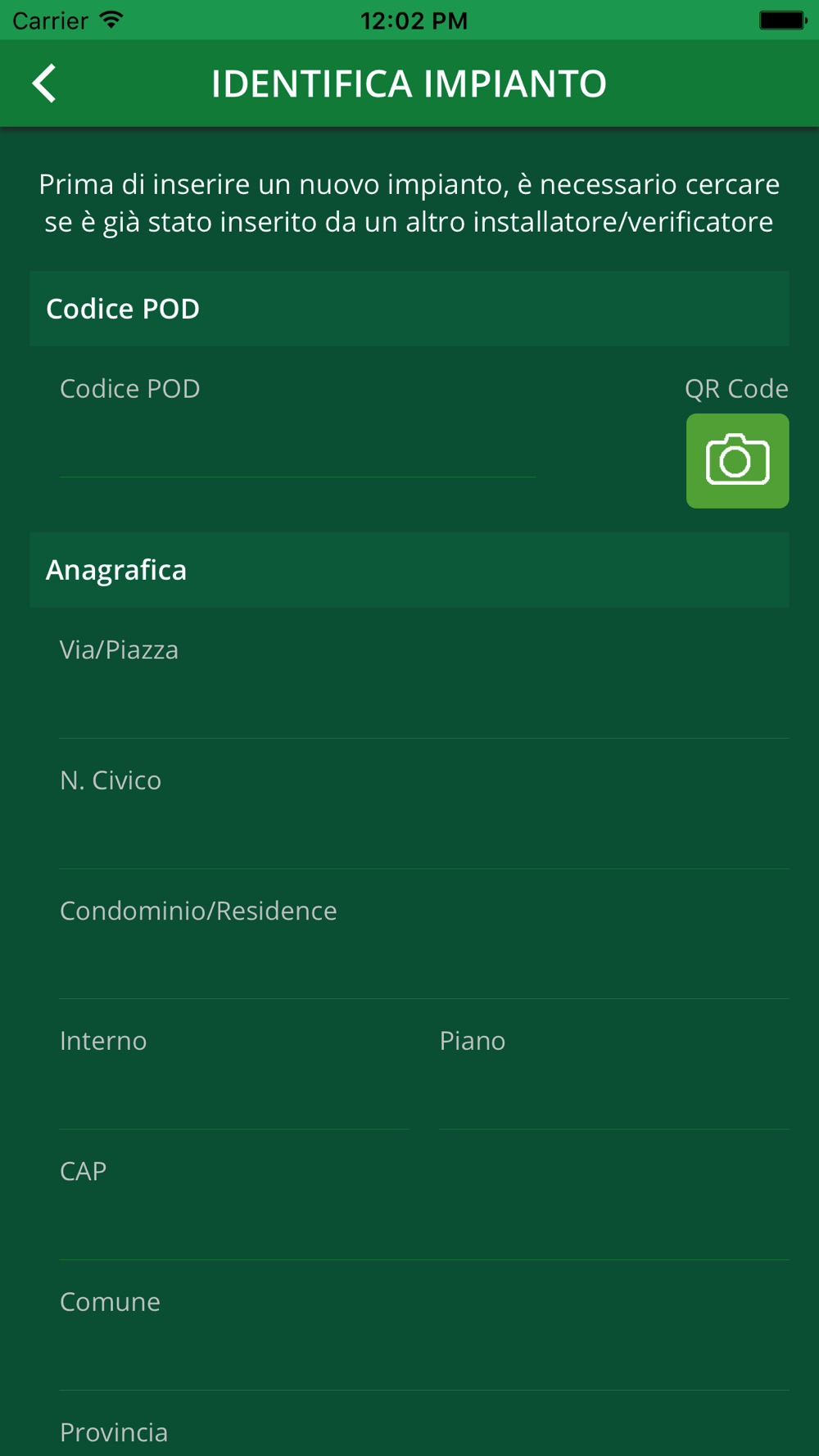Tap the Carrier text in status bar
The width and height of the screenshot is (819, 1456).
(50, 20)
